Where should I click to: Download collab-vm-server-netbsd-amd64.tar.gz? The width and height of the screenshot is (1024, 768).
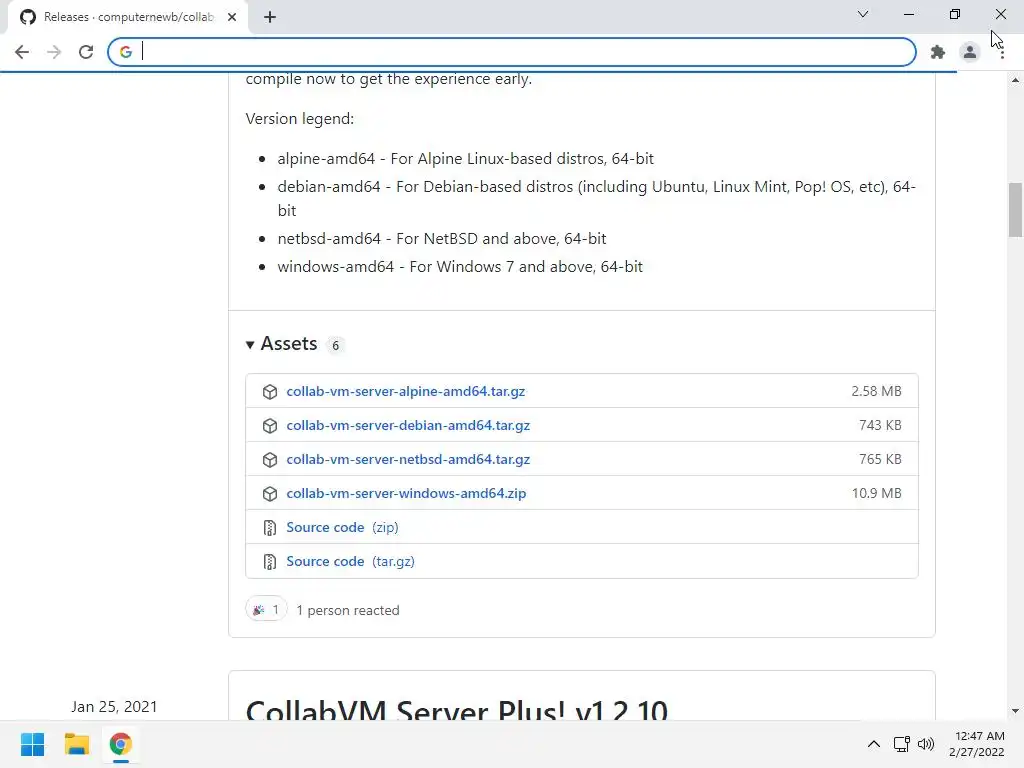(408, 459)
